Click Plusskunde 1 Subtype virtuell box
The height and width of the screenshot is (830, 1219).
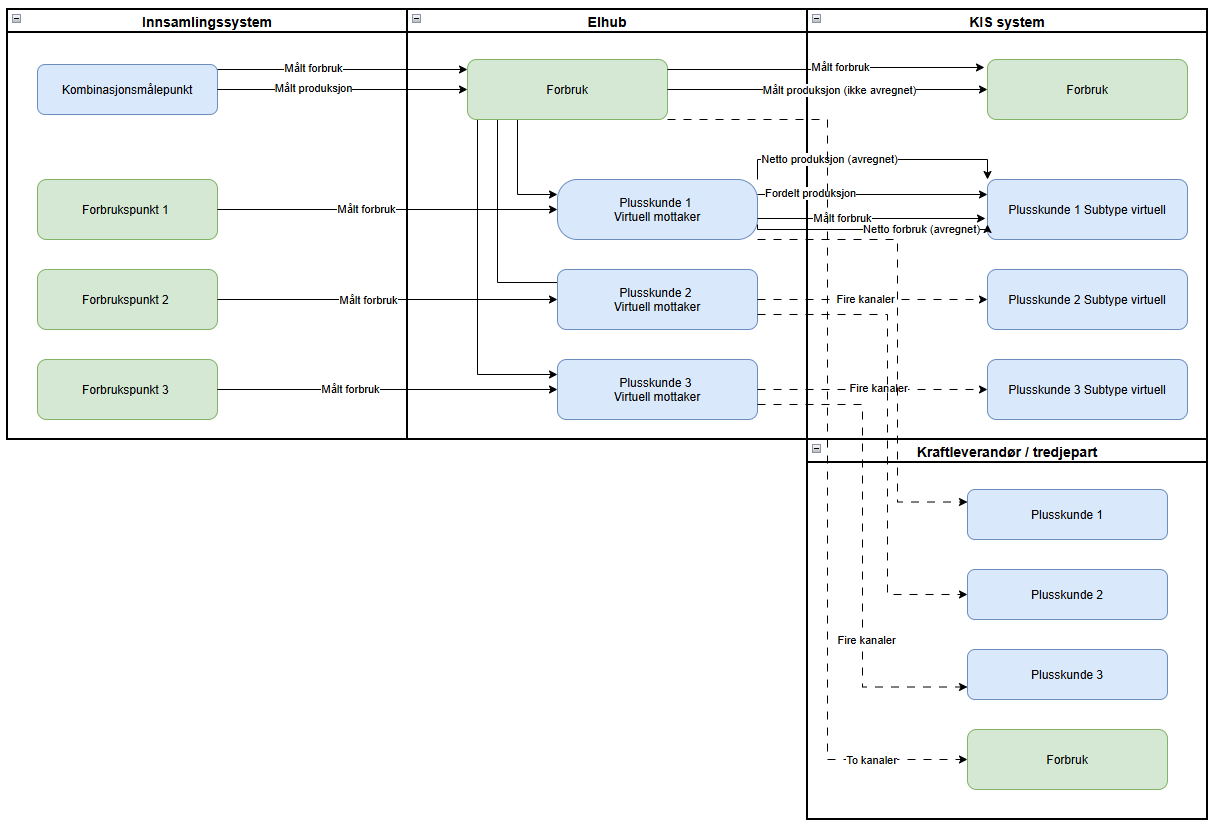(x=1087, y=210)
